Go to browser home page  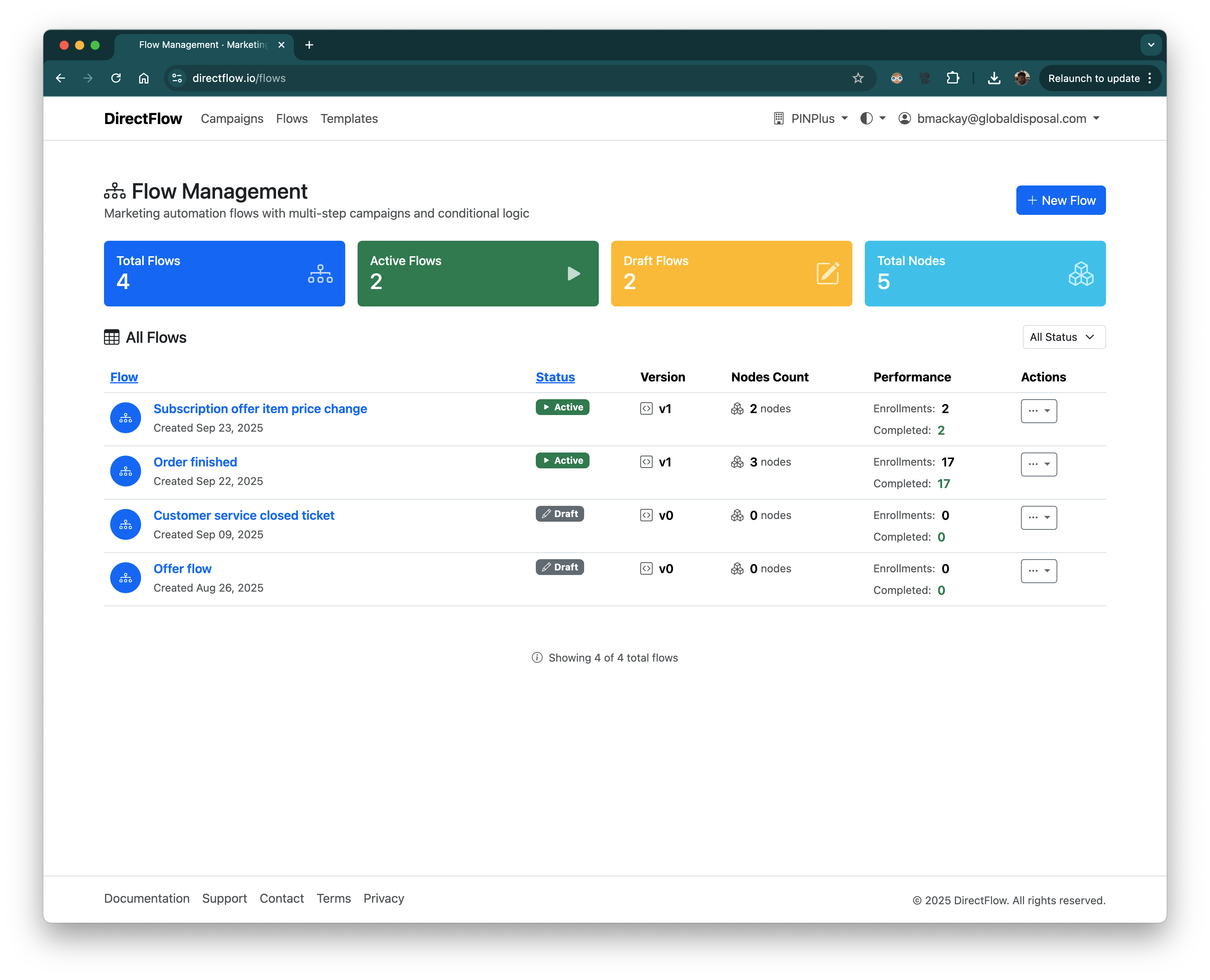pyautogui.click(x=144, y=78)
